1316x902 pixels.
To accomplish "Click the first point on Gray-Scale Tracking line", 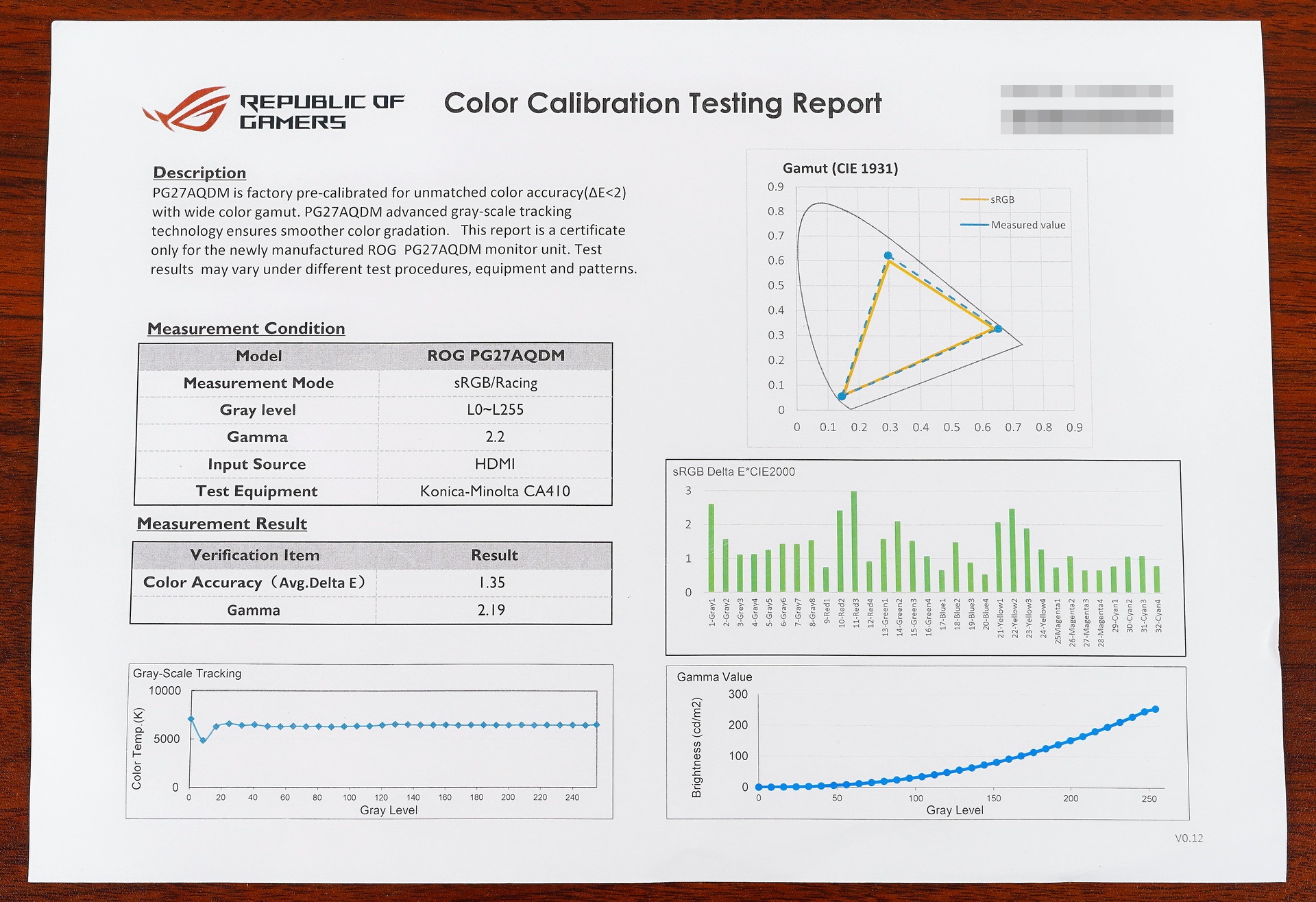I will click(191, 719).
